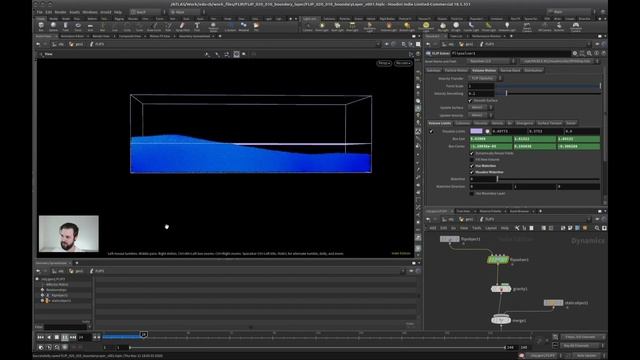Image resolution: width=640 pixels, height=360 pixels.
Task: Open Key All Channels dropdown
Action: click(582, 346)
